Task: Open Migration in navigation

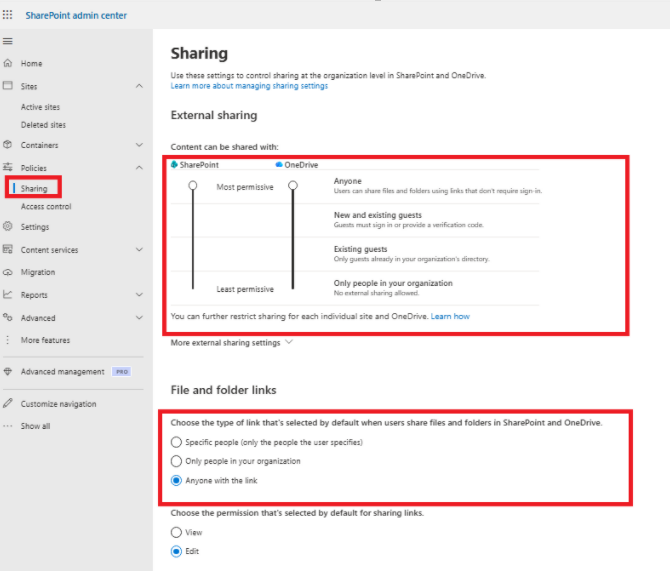Action: tap(38, 272)
